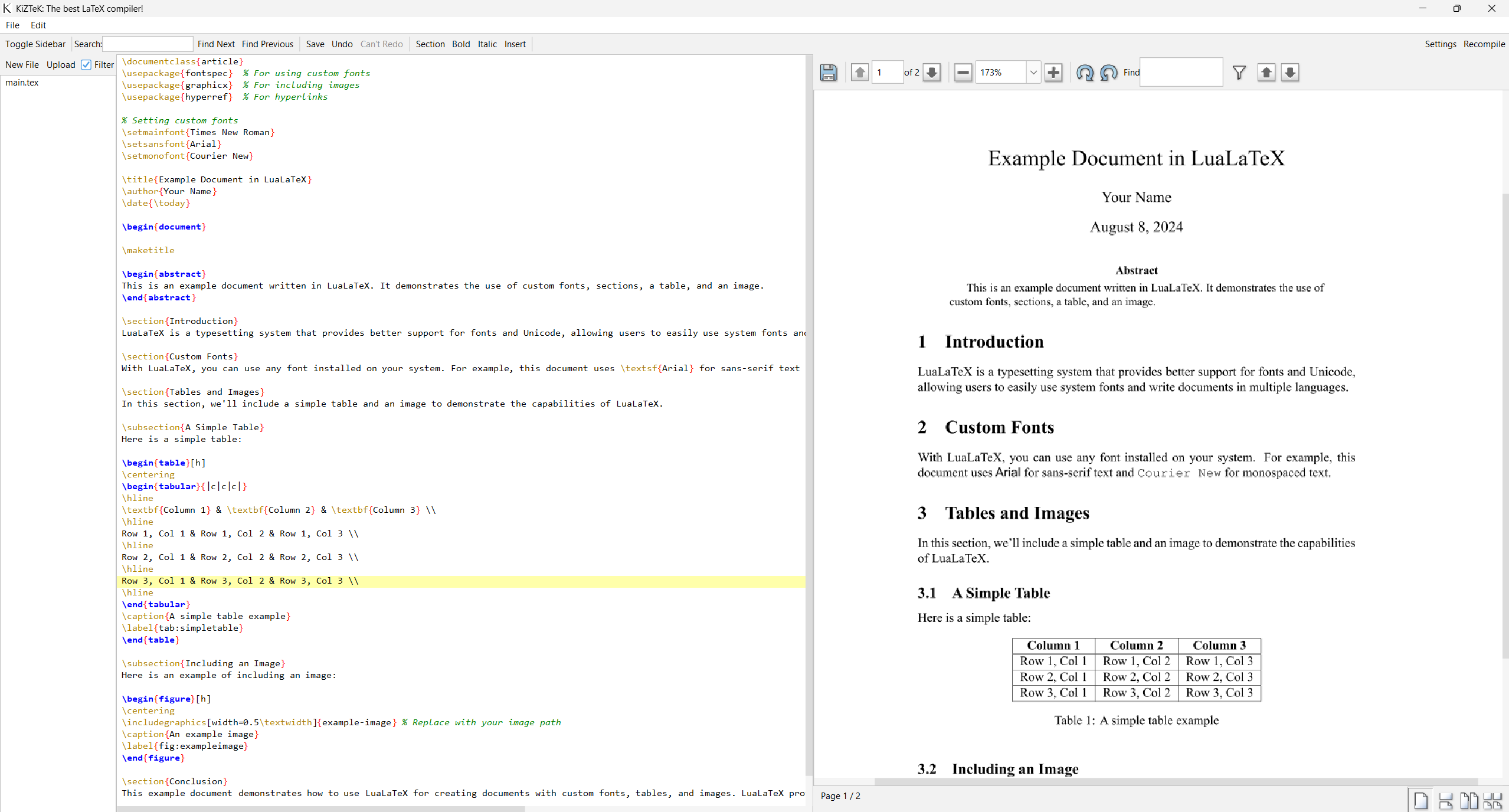Screen dimensions: 1509x812
Task: Click the 'Table 1: A simple table example' caption
Action: pos(1136,721)
